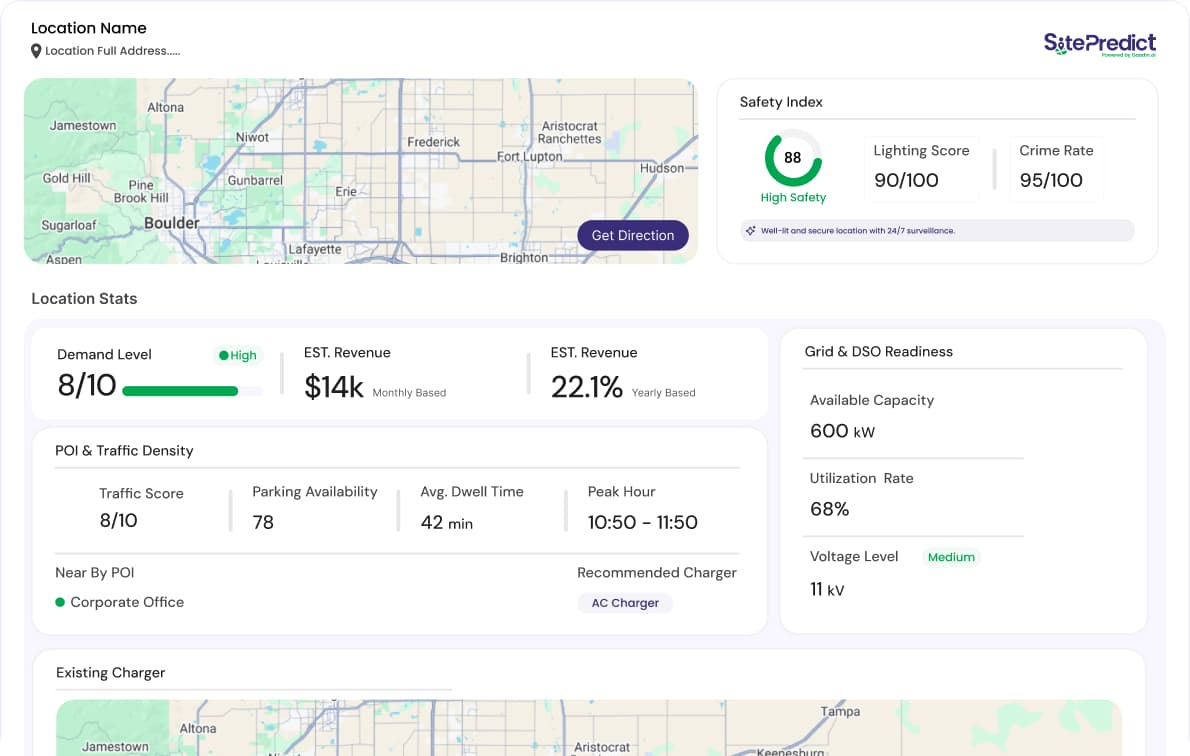The height and width of the screenshot is (756, 1190).
Task: Click the Corporate Office green bullet
Action: click(x=60, y=602)
